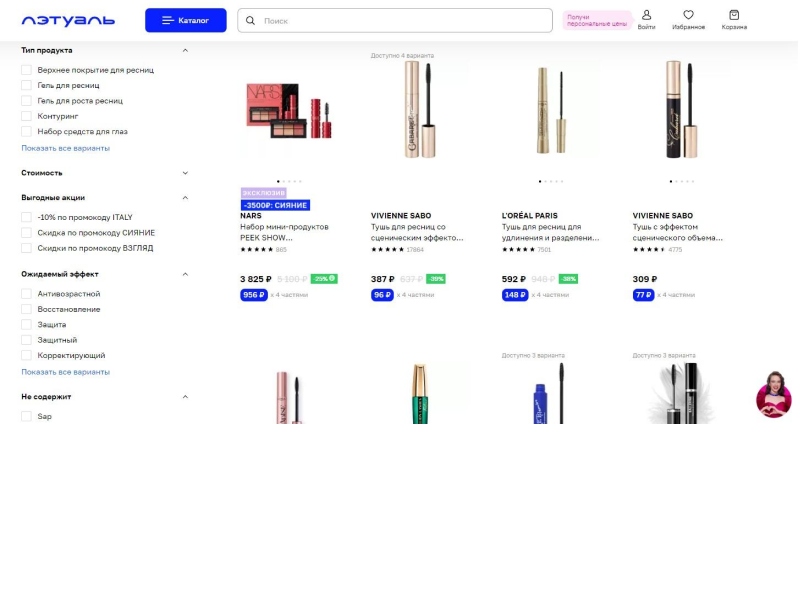
Task: Click the 309 ₽ price
Action: [645, 279]
